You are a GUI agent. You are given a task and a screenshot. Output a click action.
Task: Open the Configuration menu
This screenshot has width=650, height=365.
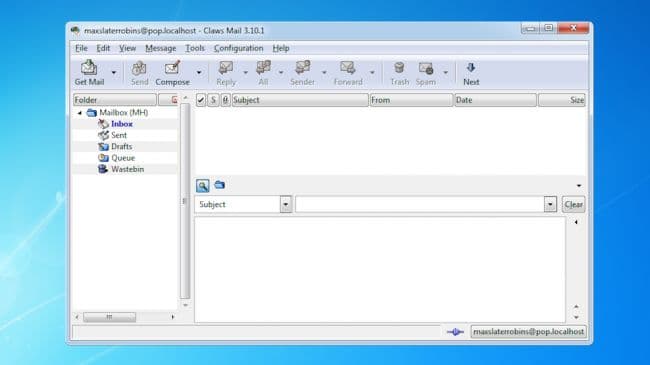coord(238,48)
